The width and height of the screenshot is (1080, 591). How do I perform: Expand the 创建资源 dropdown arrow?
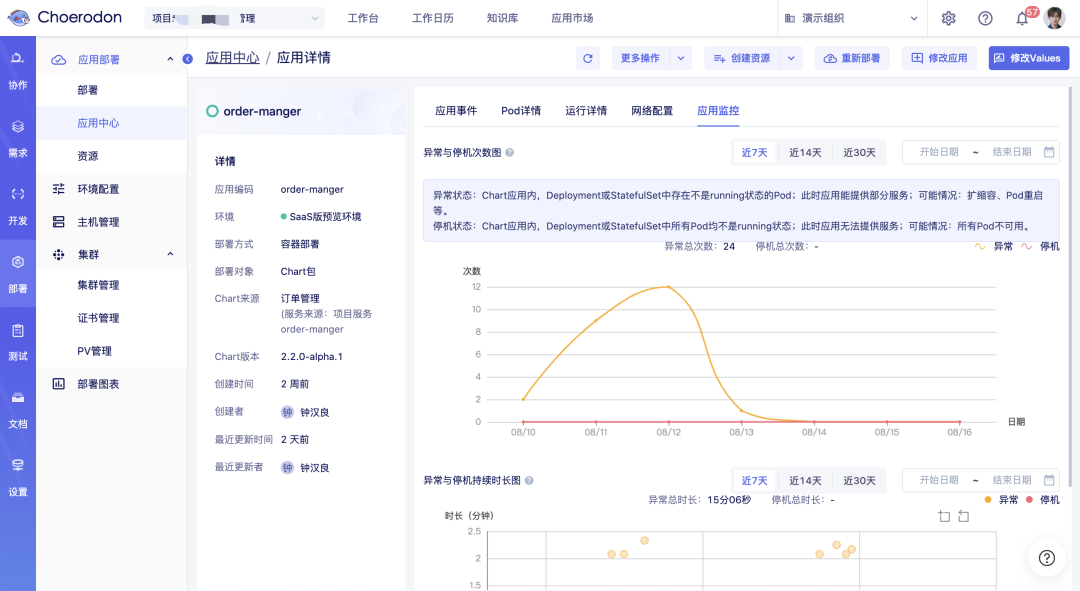791,59
